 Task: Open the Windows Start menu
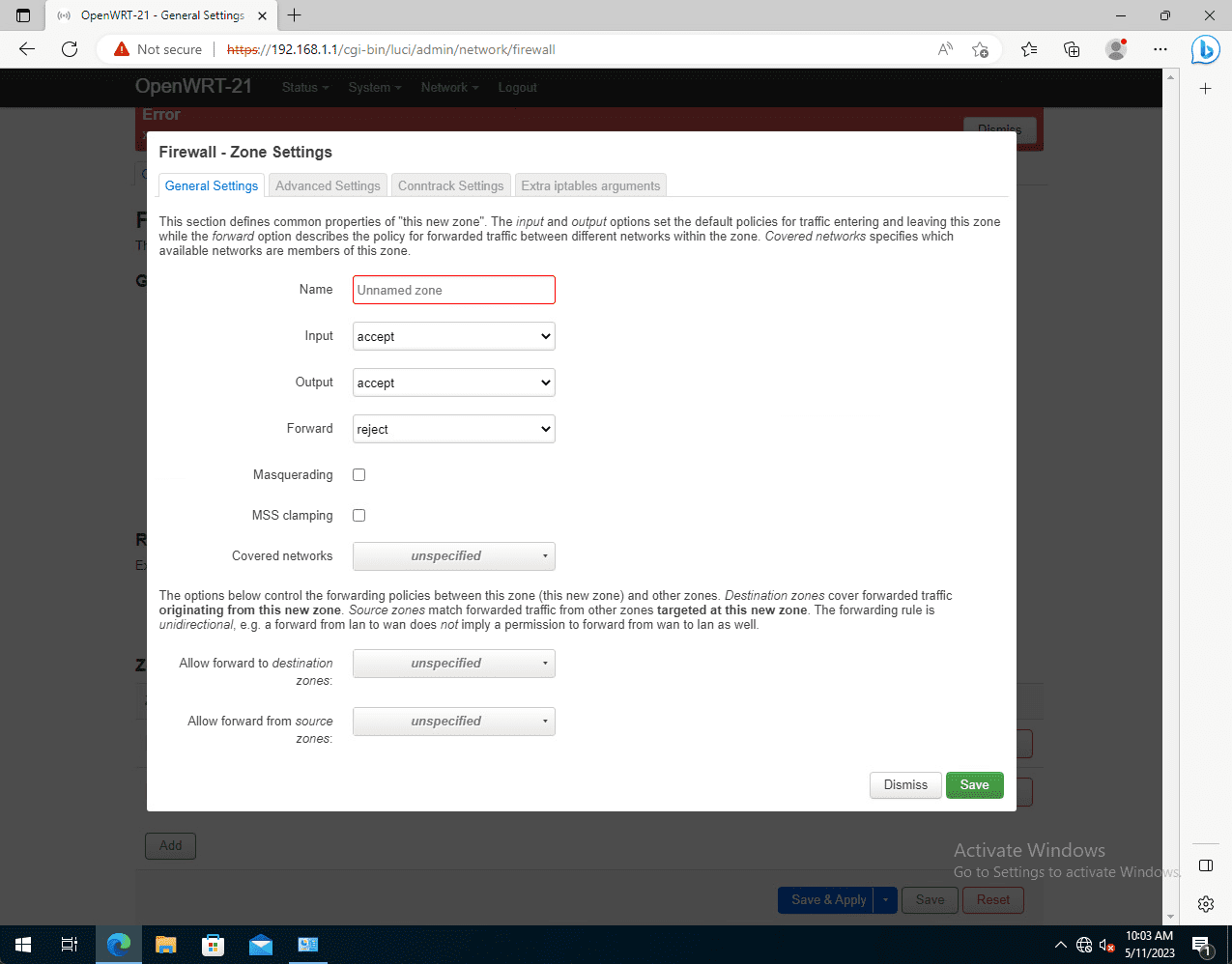[23, 945]
